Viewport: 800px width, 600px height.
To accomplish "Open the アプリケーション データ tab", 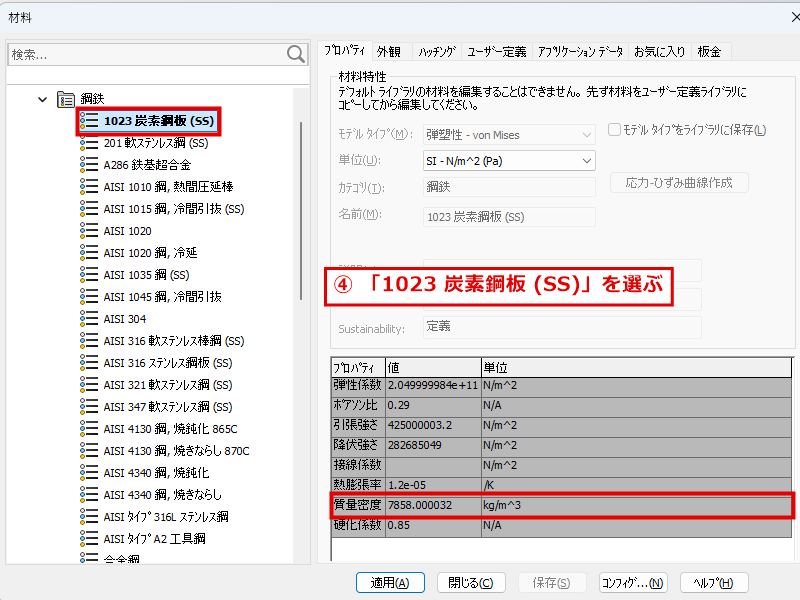I will (x=580, y=52).
